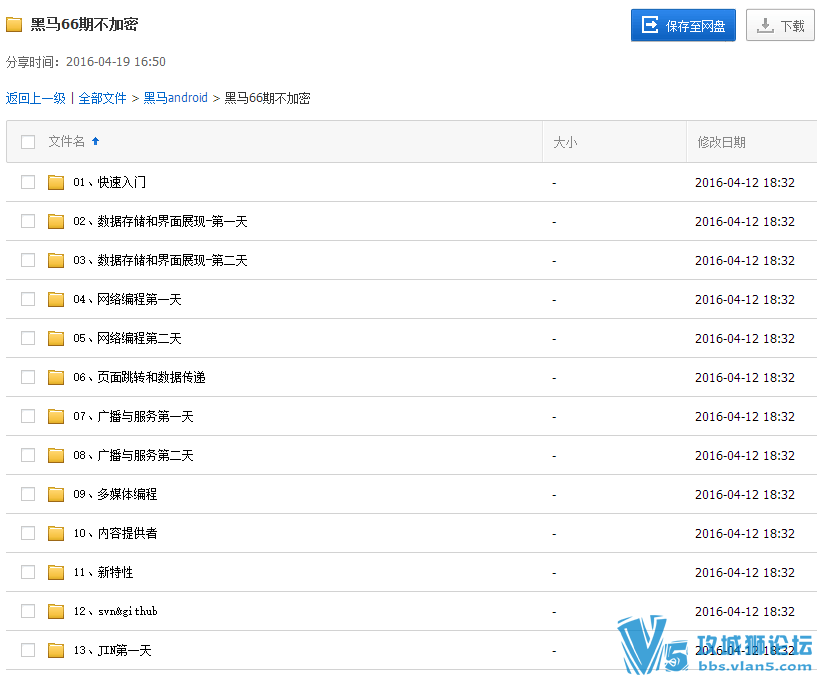
Task: Click the folder icon beside 01、快速入门
Action: (56, 182)
